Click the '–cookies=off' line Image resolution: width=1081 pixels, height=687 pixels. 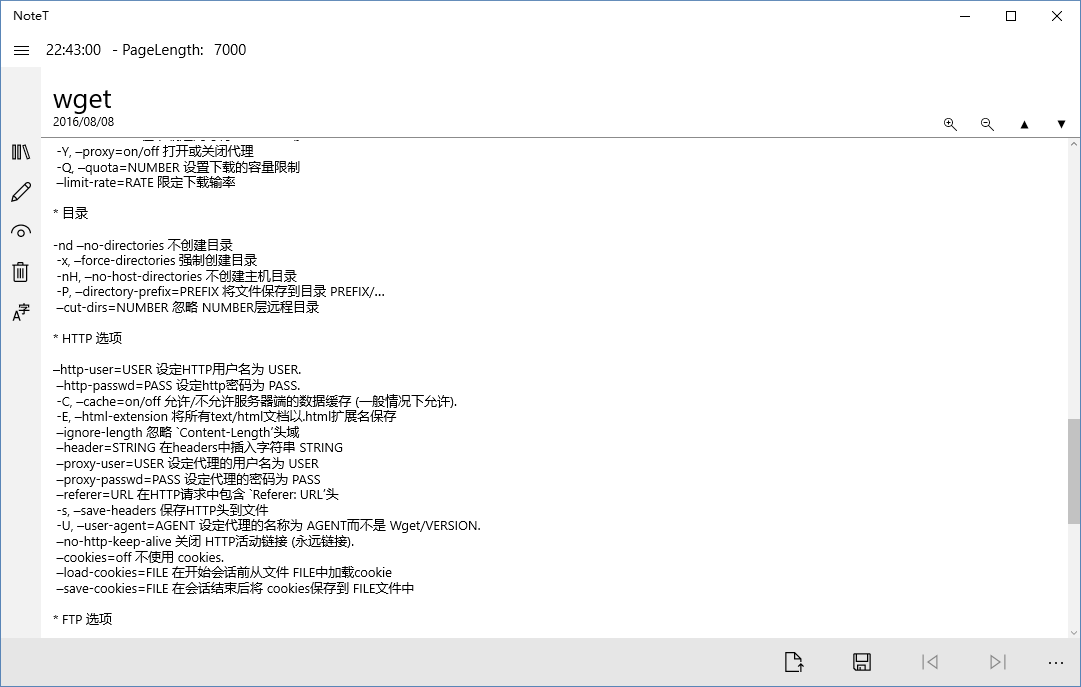tap(141, 557)
